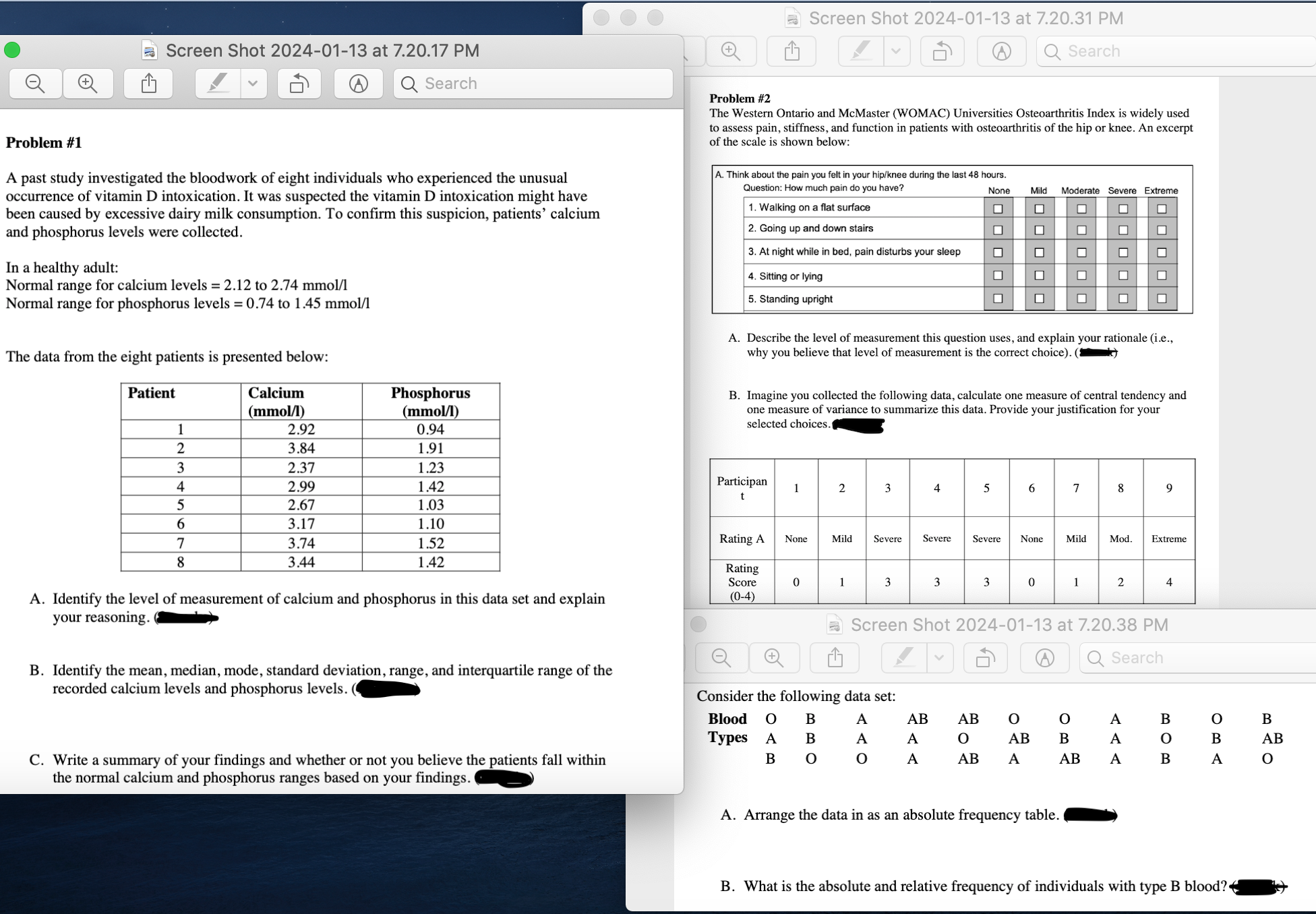Zoom in using the magnifier plus icon
Screen dimensions: 1316x914
point(88,83)
